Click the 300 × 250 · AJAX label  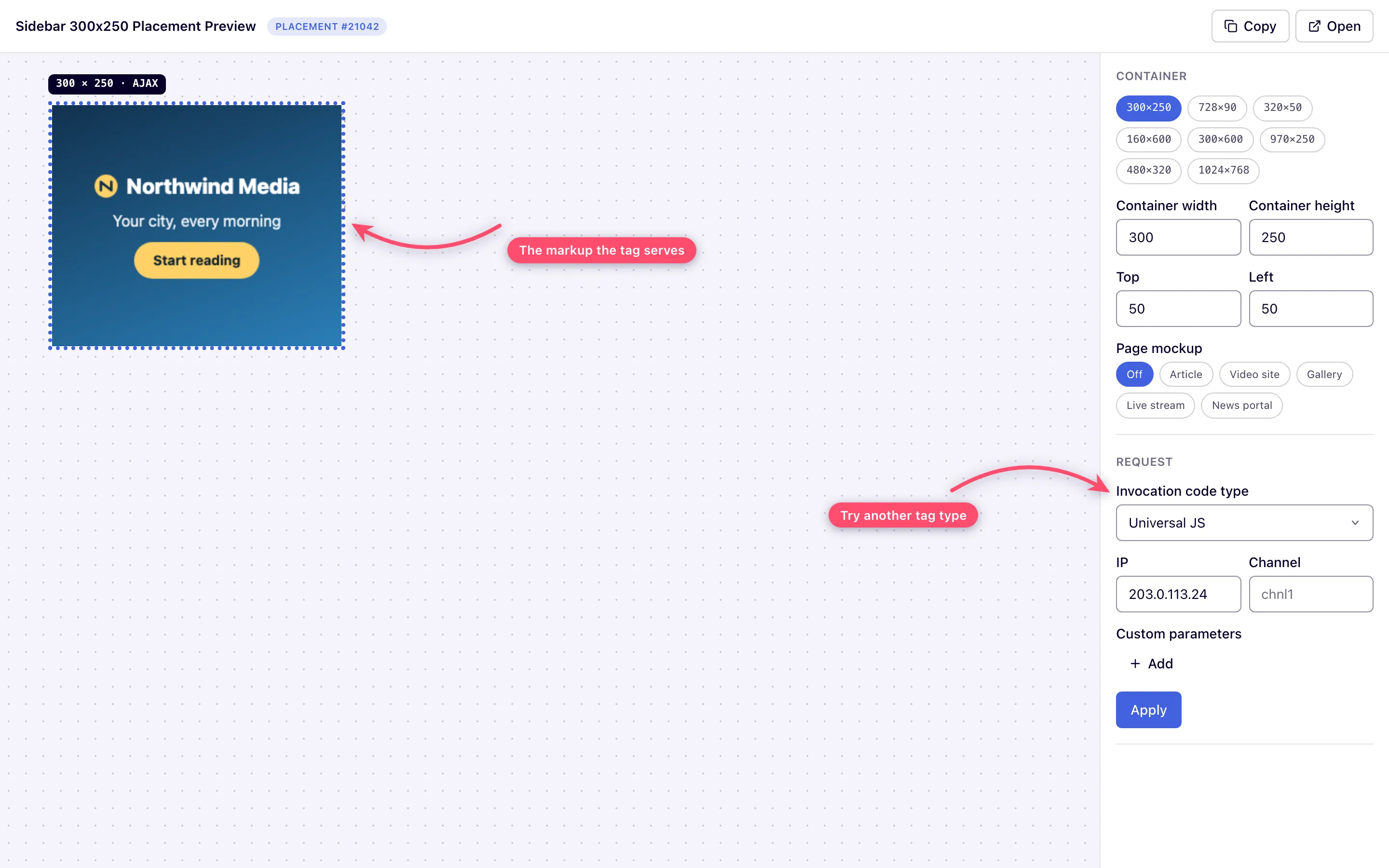pos(107,84)
